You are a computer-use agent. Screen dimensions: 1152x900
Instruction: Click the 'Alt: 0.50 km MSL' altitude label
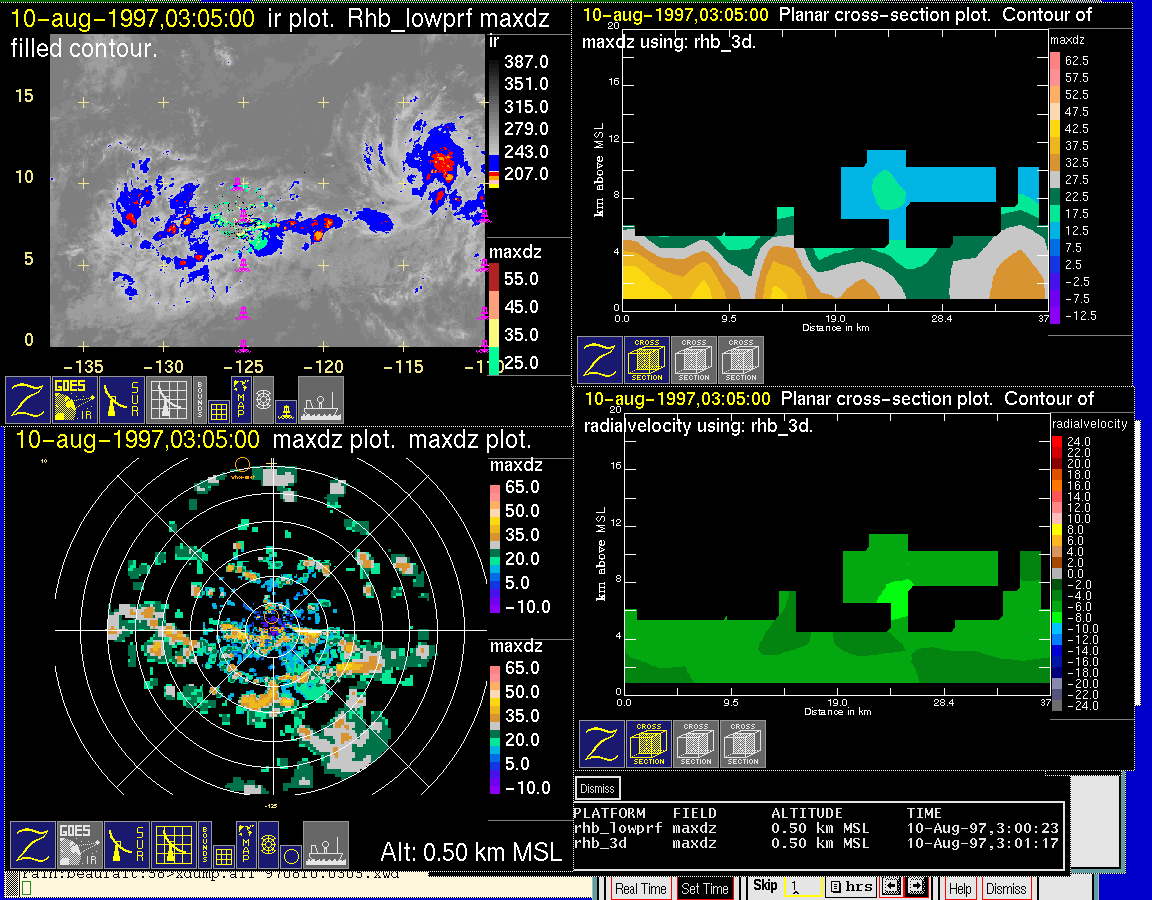[470, 852]
